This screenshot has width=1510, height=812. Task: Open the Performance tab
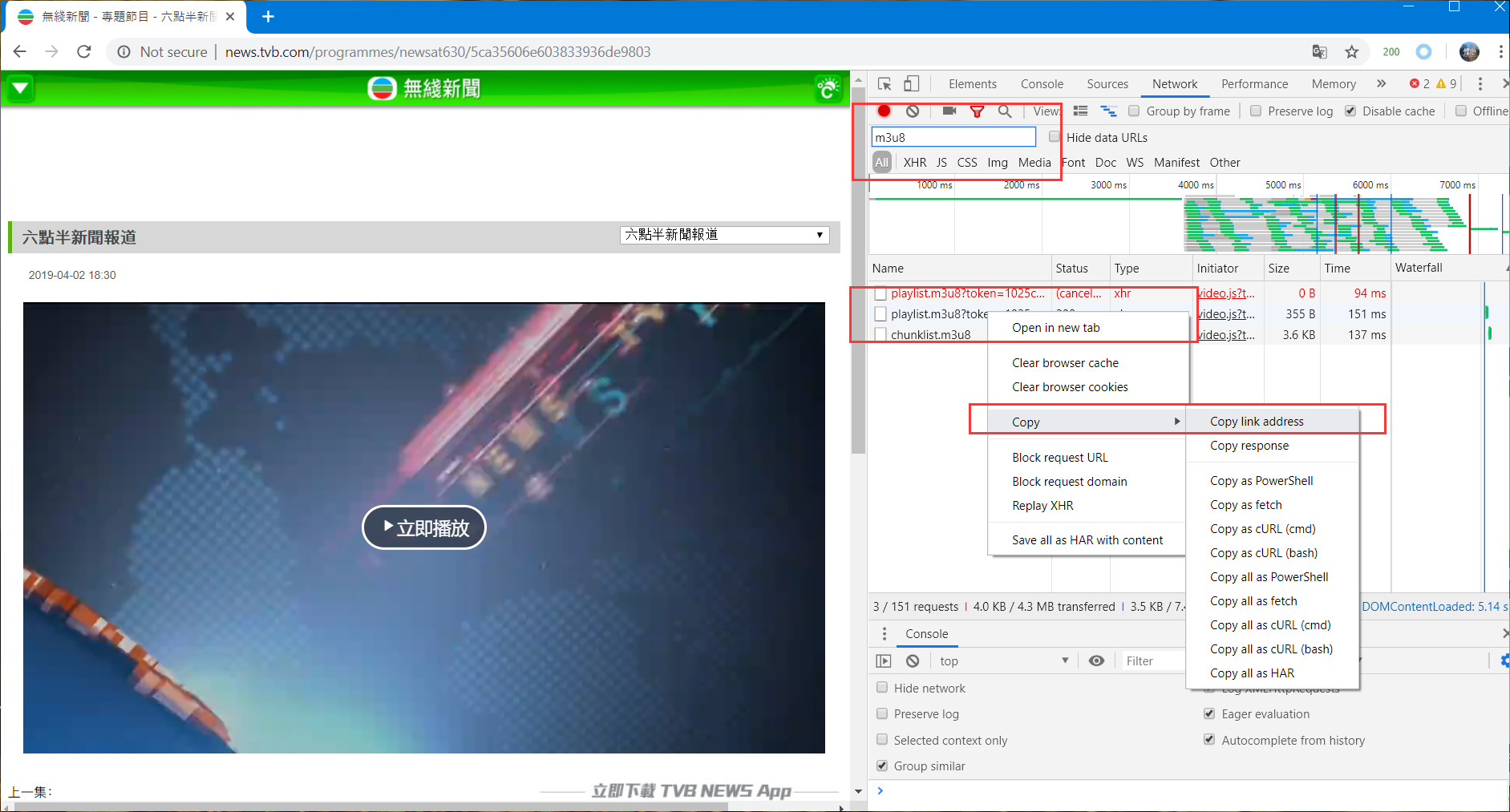1254,84
